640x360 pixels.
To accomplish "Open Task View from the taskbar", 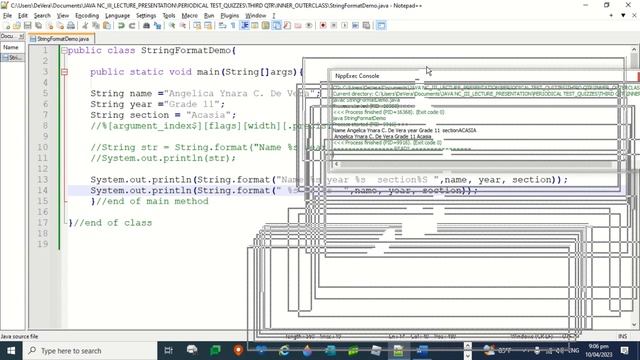I will tap(168, 351).
